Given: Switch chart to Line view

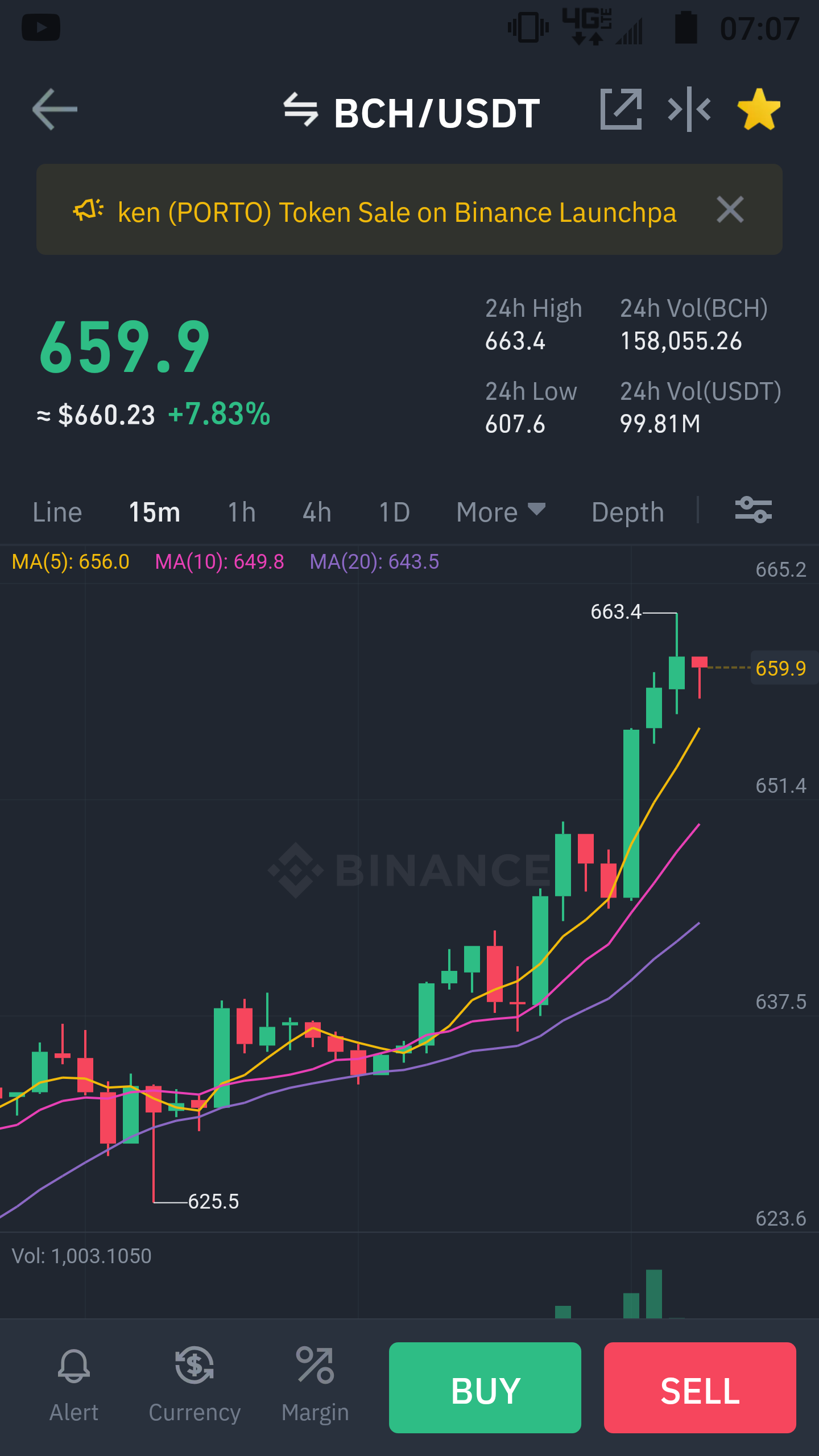Looking at the screenshot, I should coord(57,512).
